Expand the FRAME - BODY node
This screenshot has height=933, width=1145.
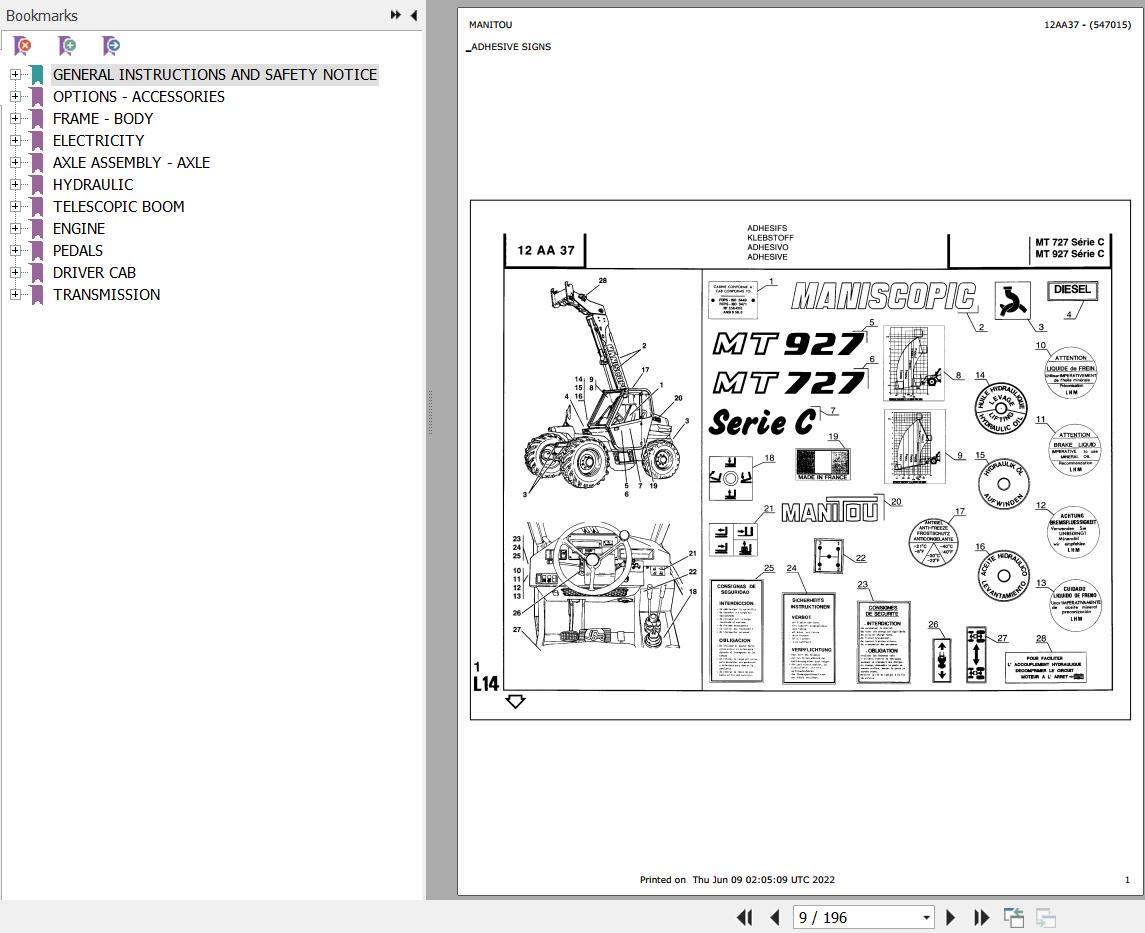click(x=15, y=118)
